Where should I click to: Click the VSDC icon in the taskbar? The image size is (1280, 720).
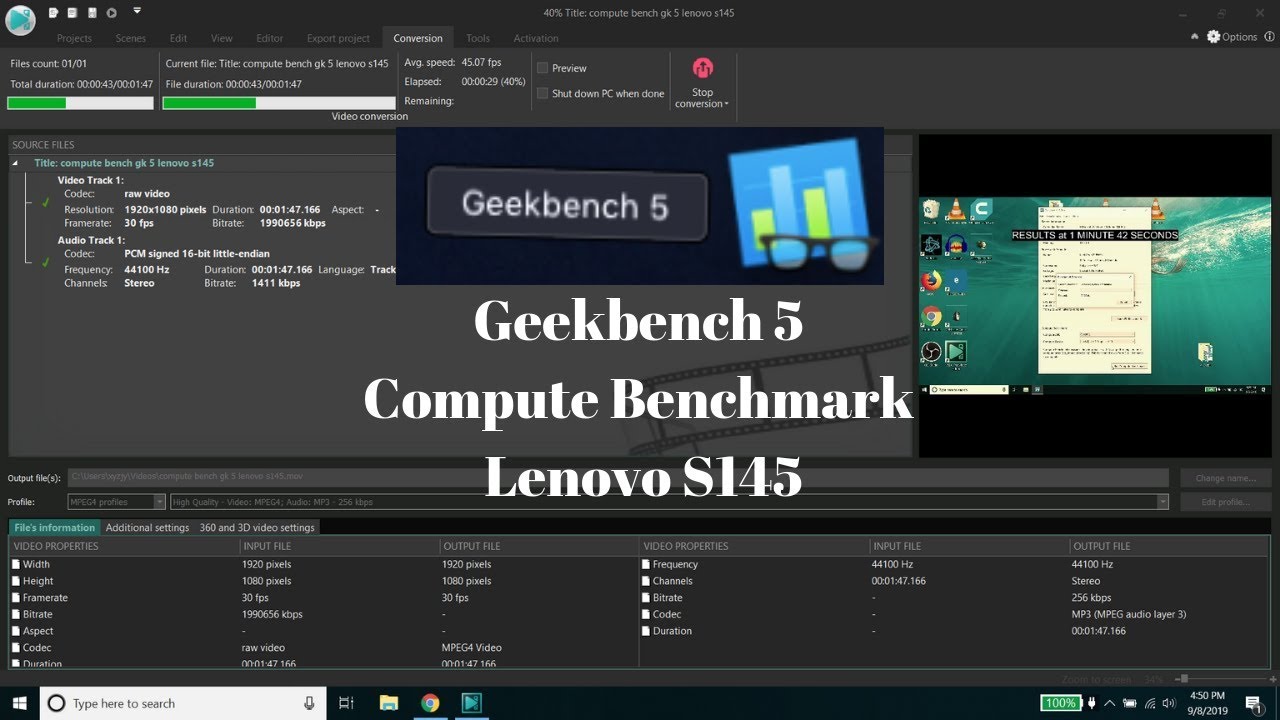click(x=471, y=703)
